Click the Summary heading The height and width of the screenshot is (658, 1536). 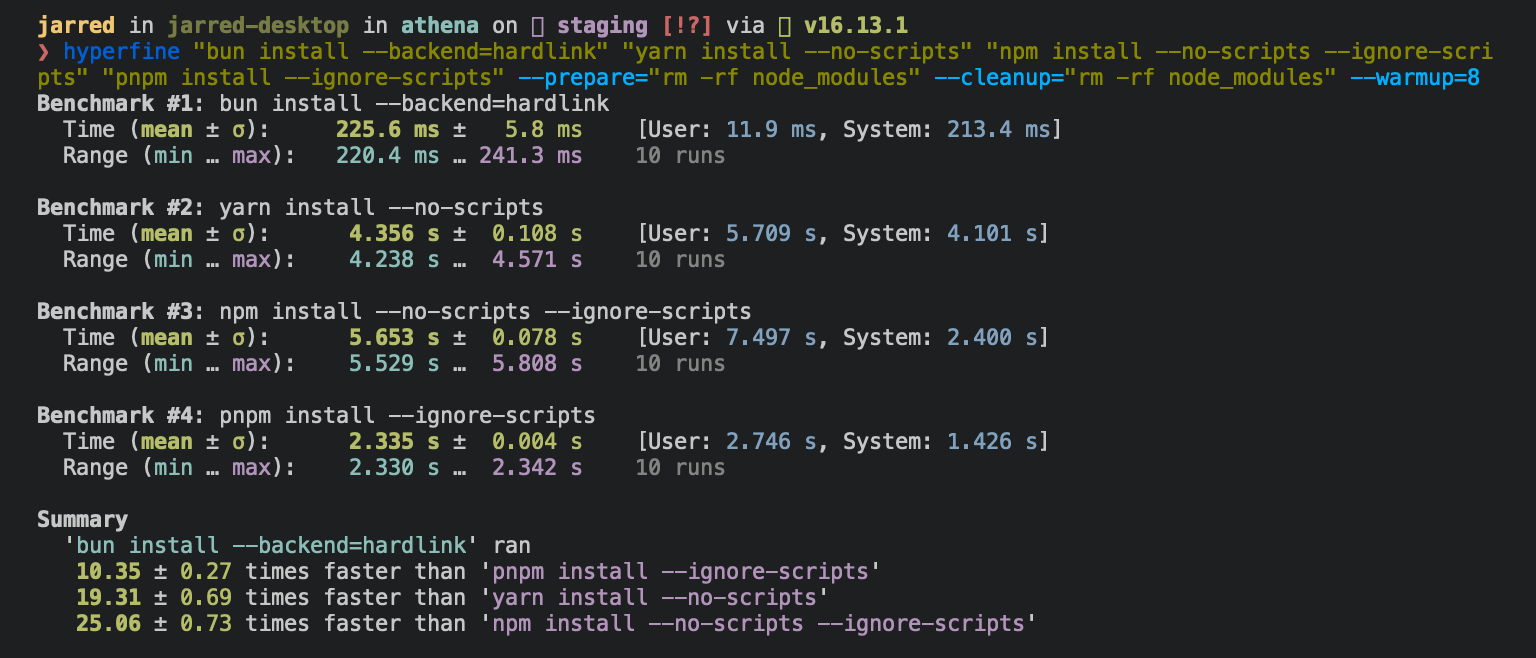[82, 519]
